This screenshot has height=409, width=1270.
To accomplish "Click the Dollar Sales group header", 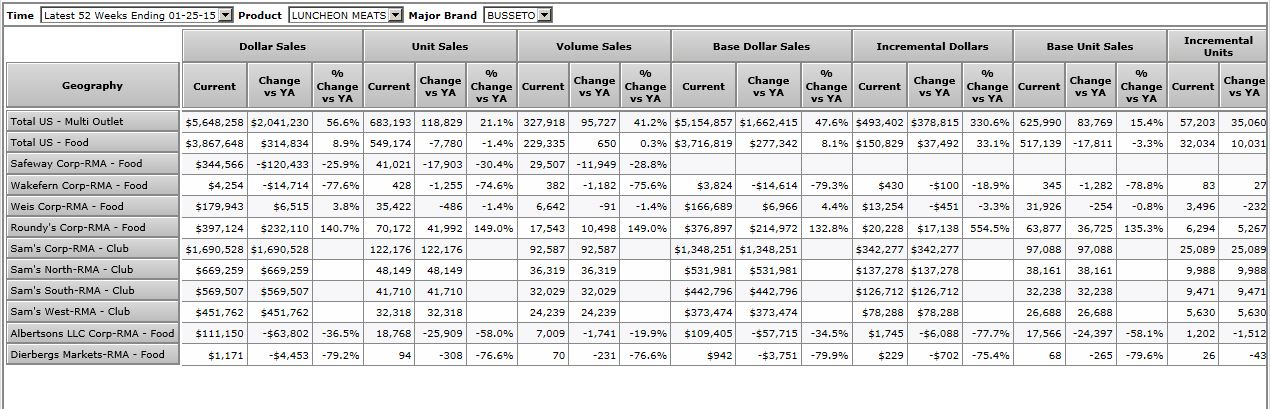I will tap(272, 46).
